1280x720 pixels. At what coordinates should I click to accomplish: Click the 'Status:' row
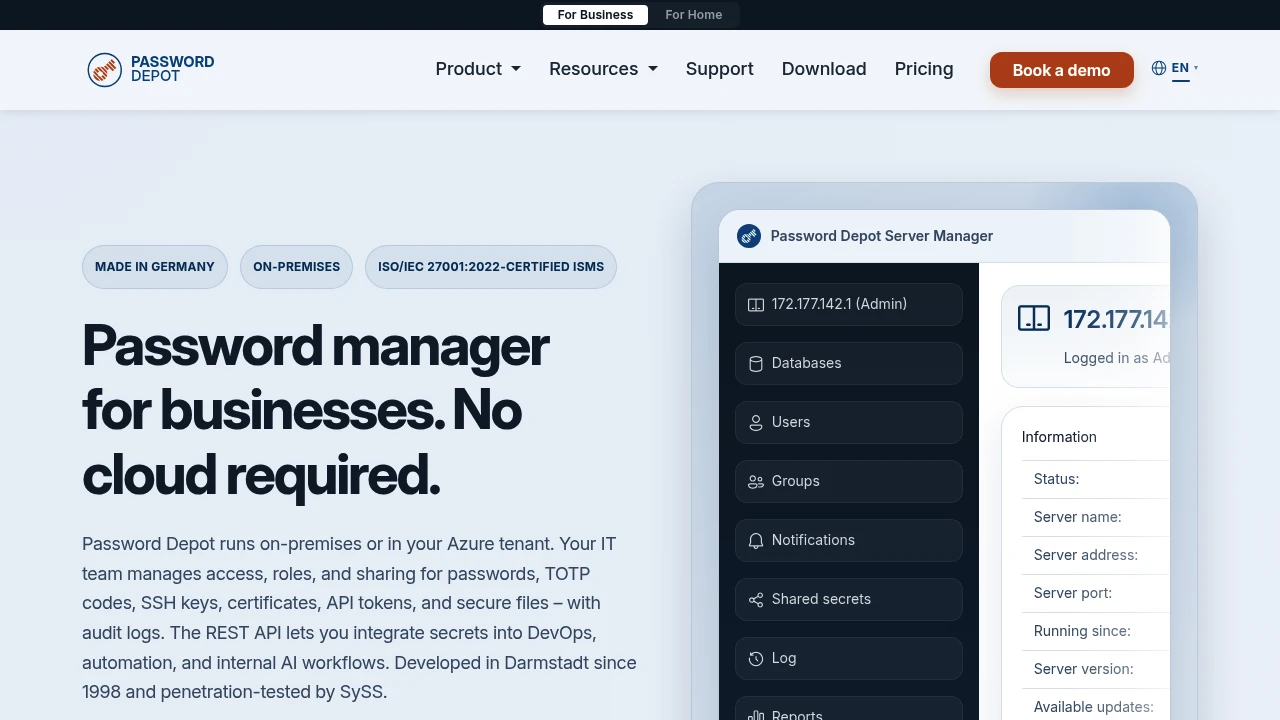1095,479
